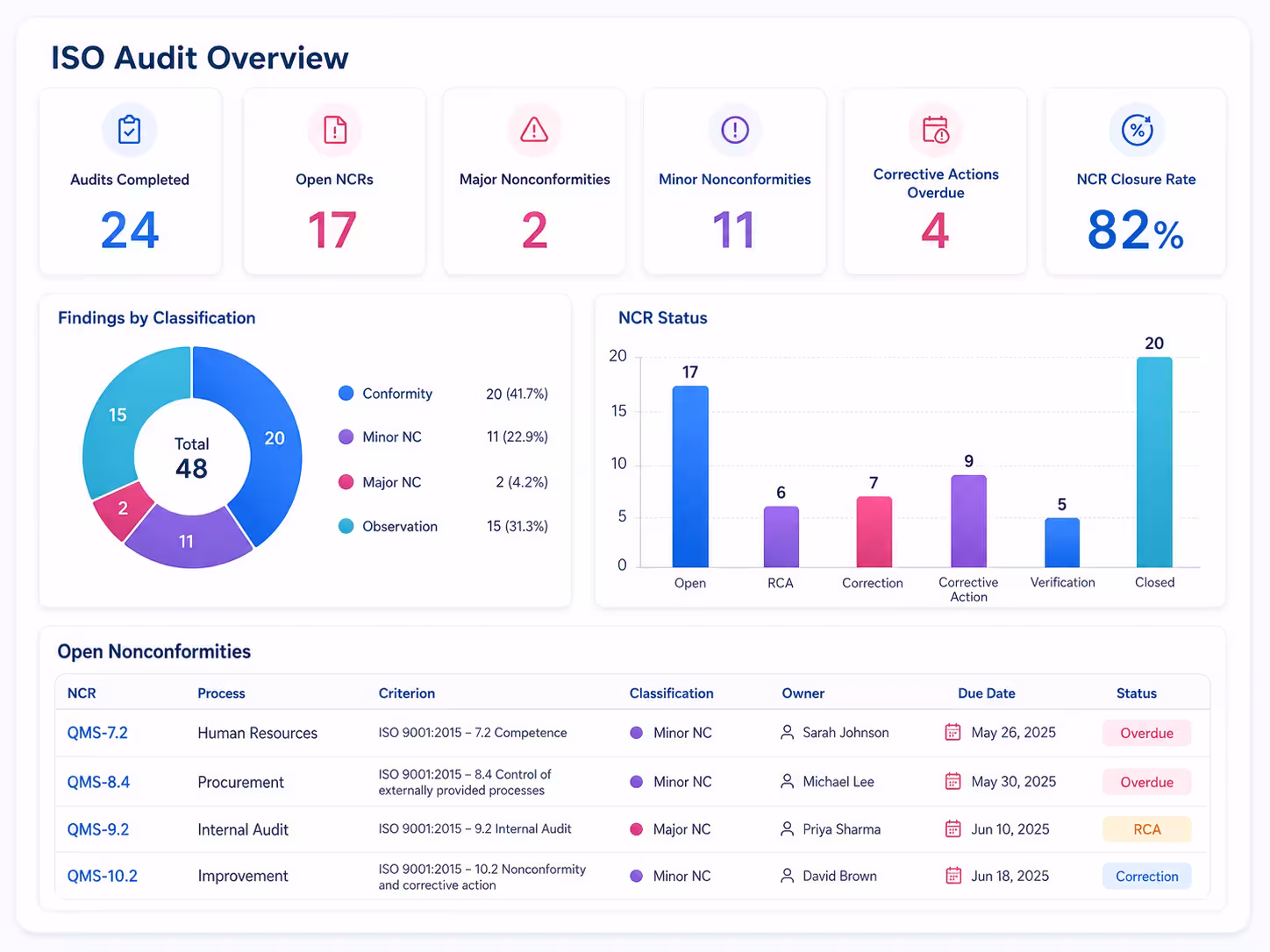Select the Verification bar in the chart

pyautogui.click(x=1062, y=543)
